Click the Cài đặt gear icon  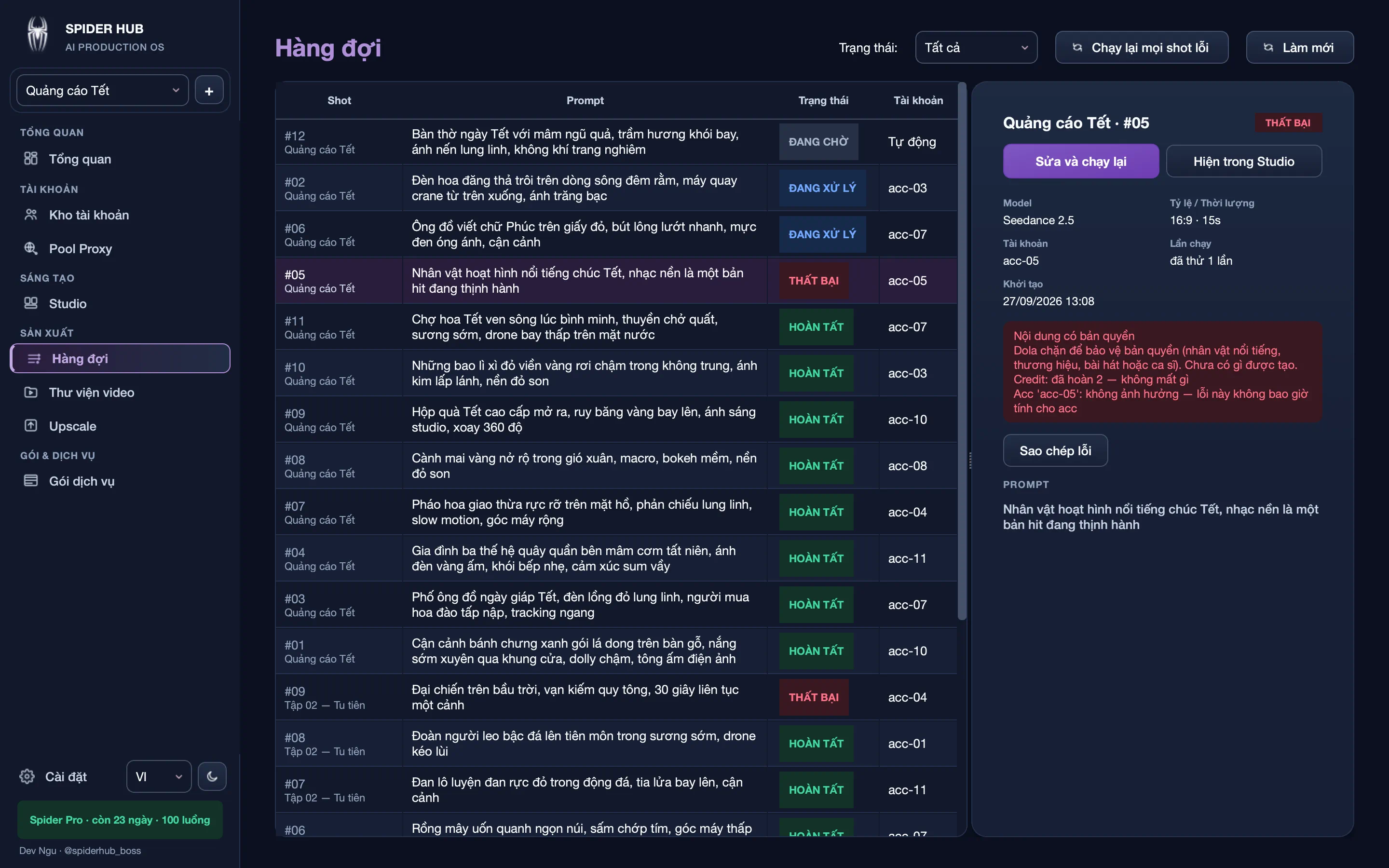(27, 776)
